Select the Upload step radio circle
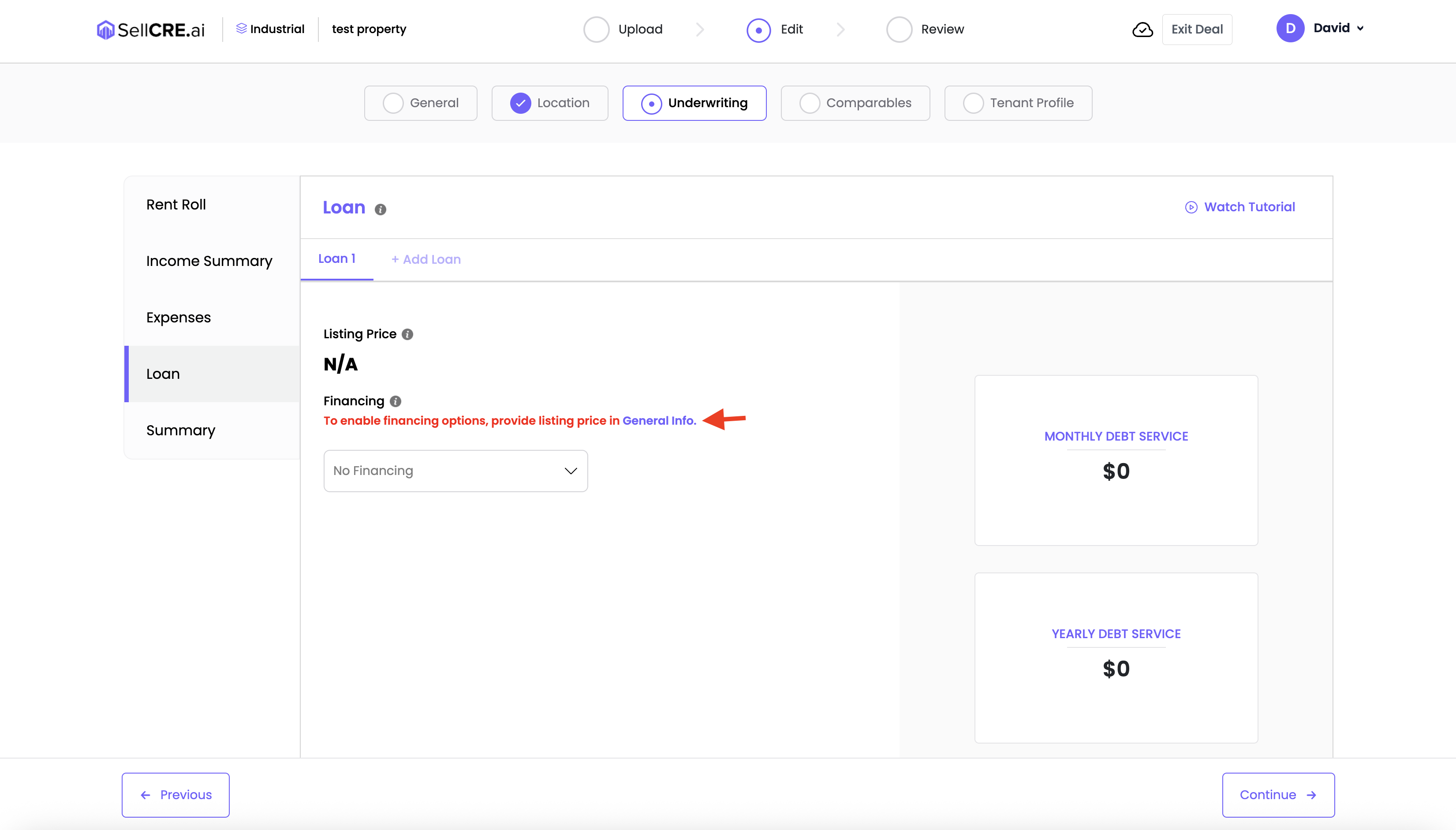This screenshot has height=830, width=1456. 596,30
